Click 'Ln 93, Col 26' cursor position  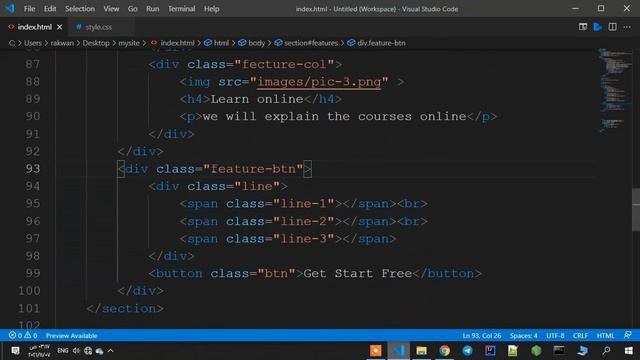482,336
